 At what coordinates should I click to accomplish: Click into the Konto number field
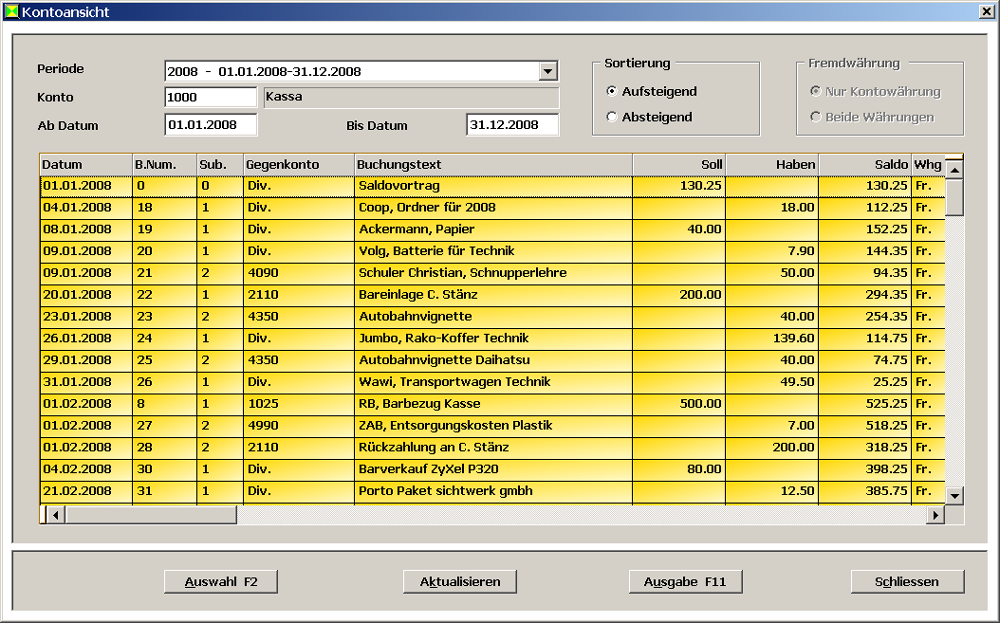pyautogui.click(x=210, y=98)
